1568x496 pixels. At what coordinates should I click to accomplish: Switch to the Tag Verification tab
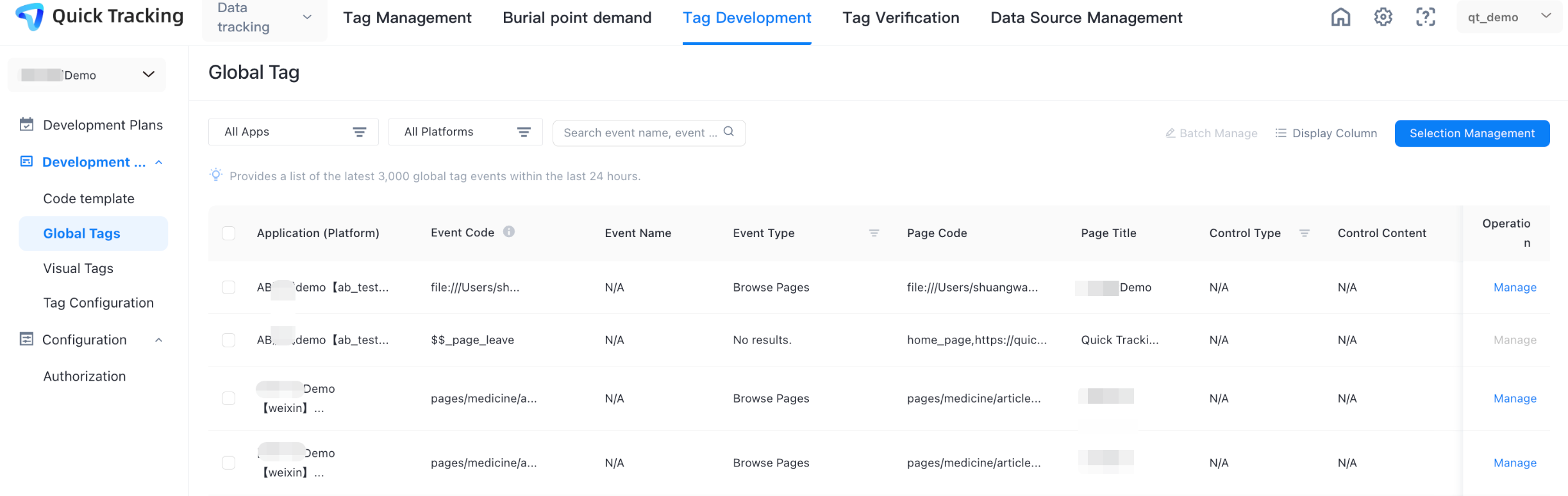[x=901, y=18]
